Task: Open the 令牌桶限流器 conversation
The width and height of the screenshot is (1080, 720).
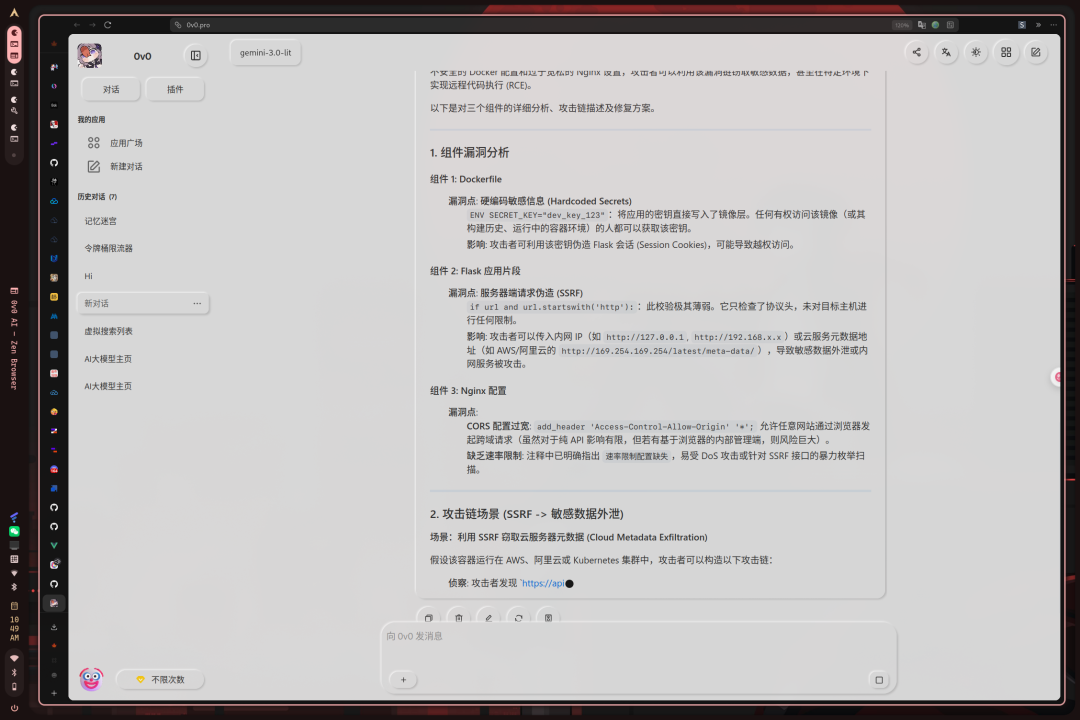Action: click(143, 248)
